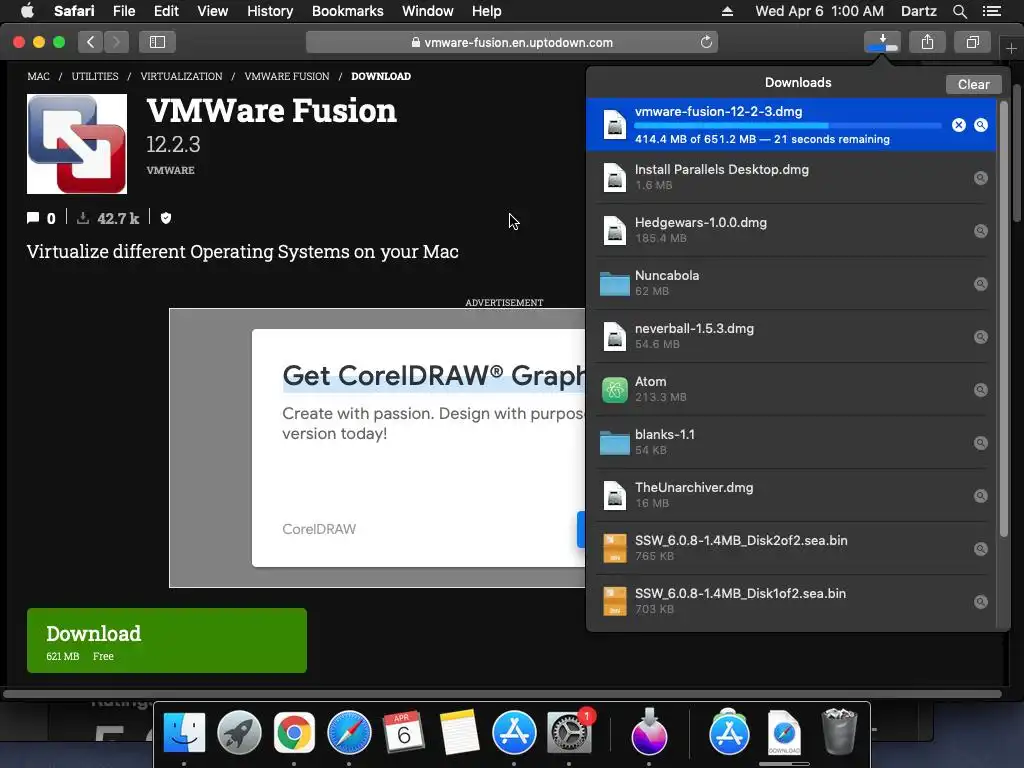This screenshot has height=768, width=1024.
Task: Reveal blanks-1.1 folder in Finder
Action: point(981,443)
